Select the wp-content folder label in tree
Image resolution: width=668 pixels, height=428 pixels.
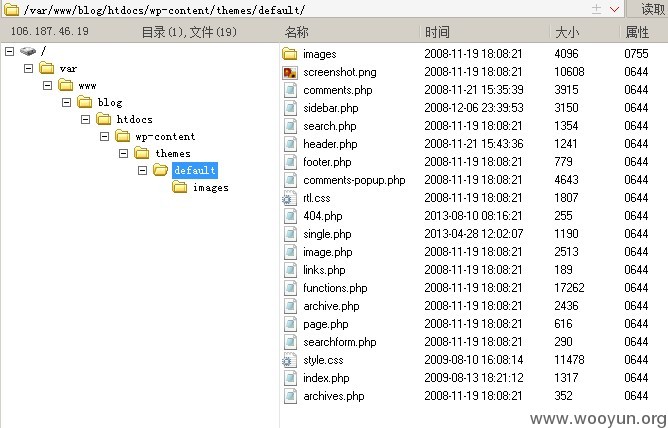tap(165, 137)
